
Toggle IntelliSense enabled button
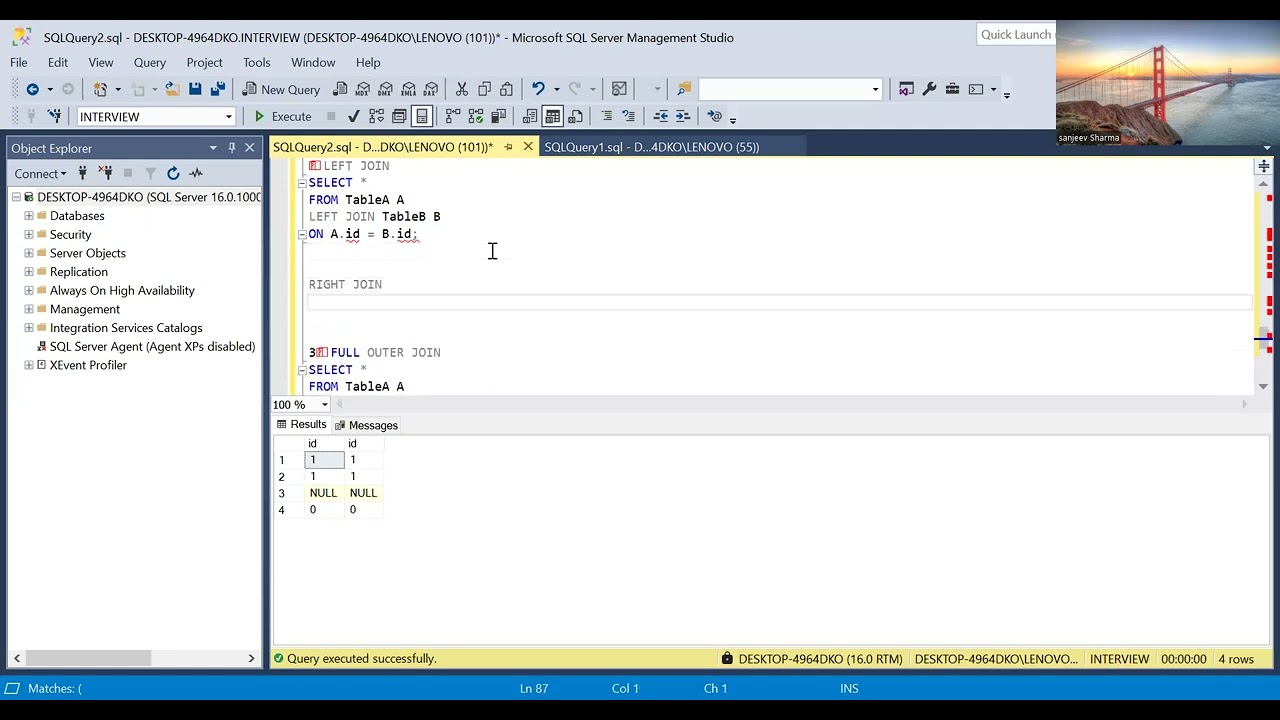pos(422,116)
